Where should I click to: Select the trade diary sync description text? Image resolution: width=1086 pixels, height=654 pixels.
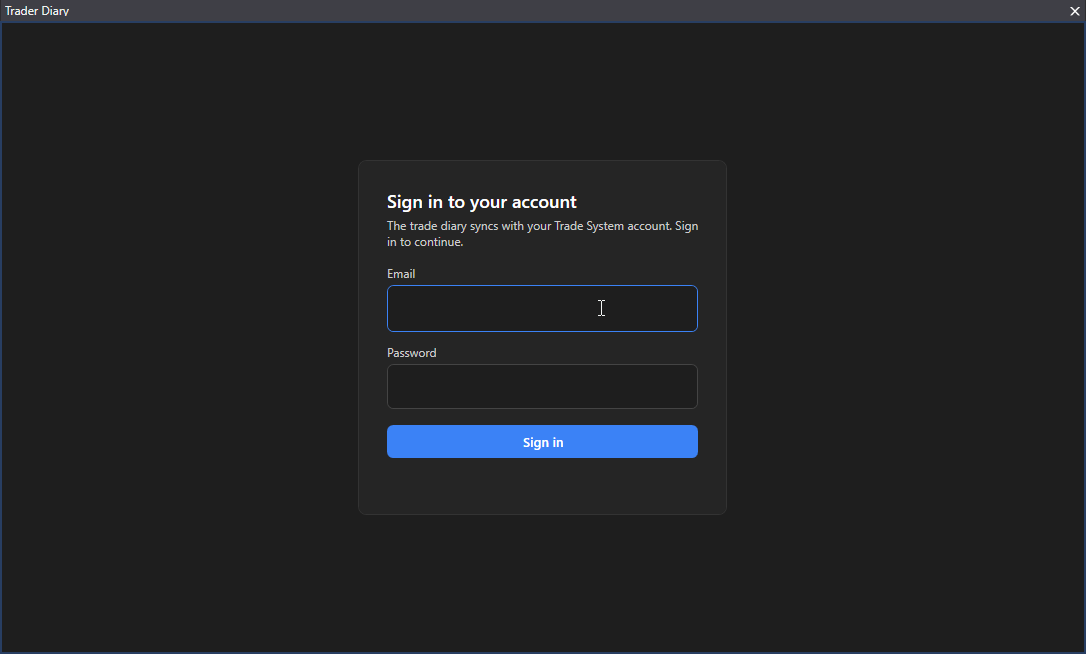(542, 233)
